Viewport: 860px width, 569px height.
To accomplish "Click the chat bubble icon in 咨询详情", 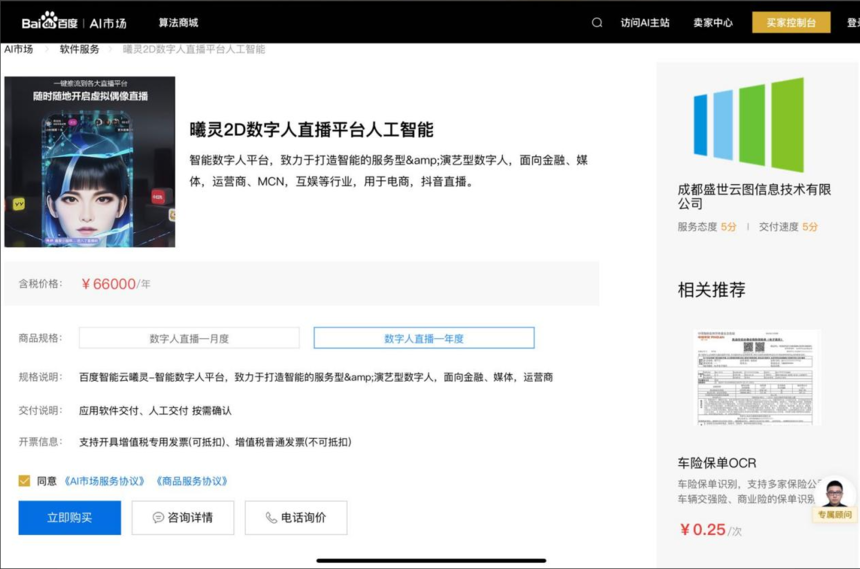I will coord(158,517).
